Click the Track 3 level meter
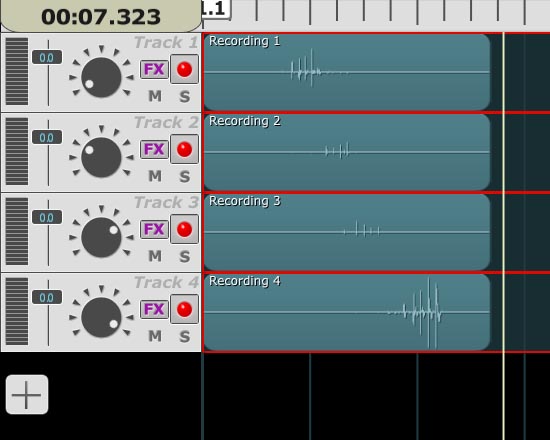This screenshot has width=550, height=440. pyautogui.click(x=17, y=232)
